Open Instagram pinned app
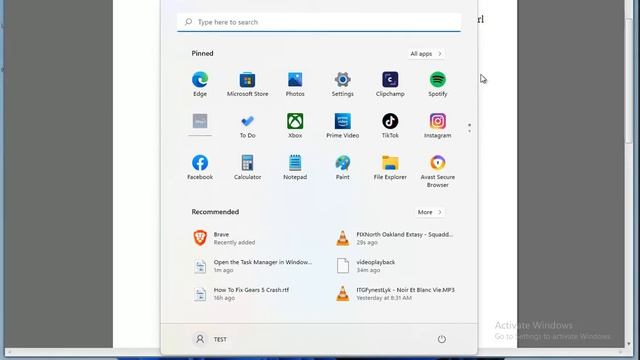This screenshot has height=360, width=640. [438, 126]
